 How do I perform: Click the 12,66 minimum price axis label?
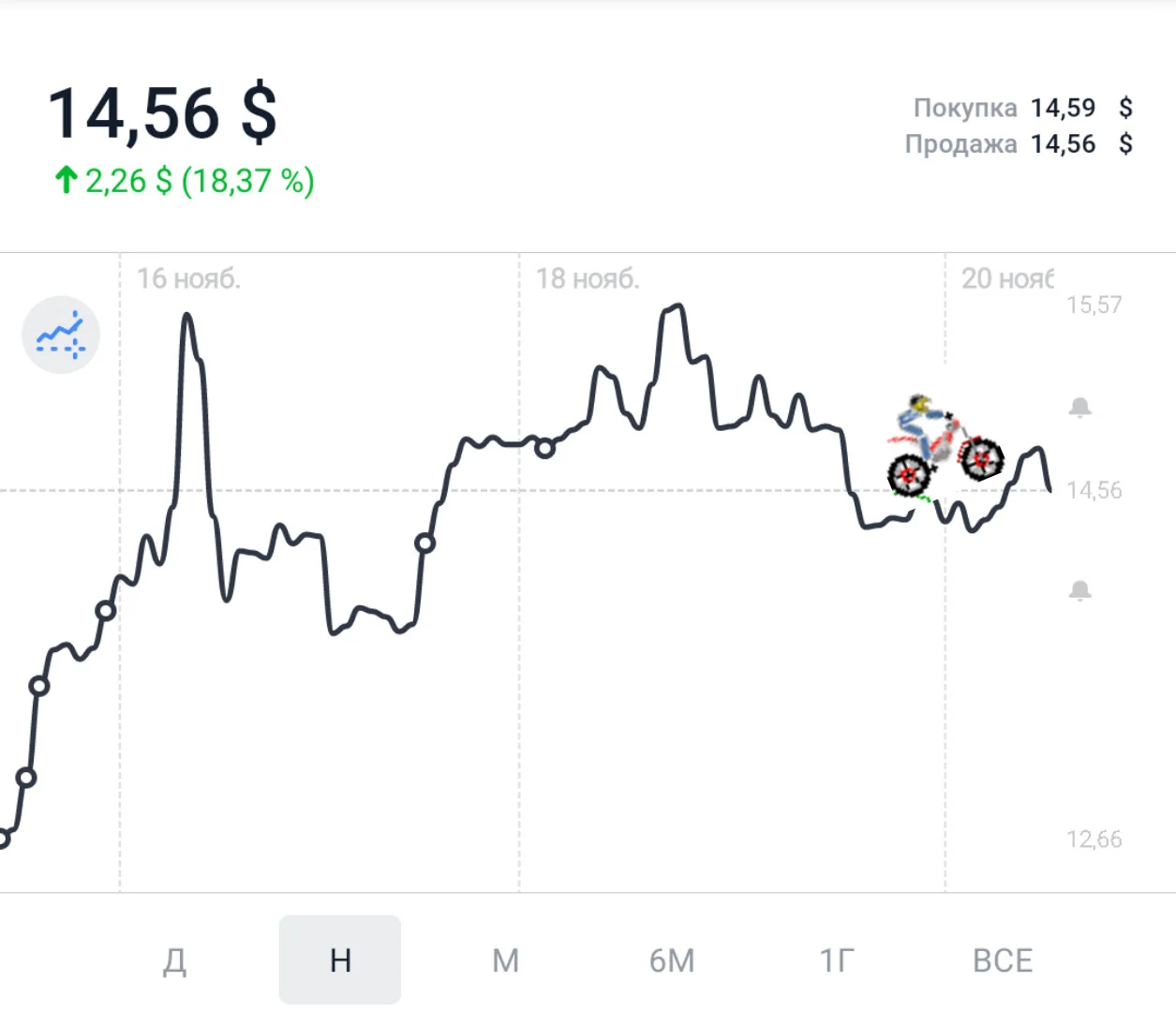(x=1094, y=839)
